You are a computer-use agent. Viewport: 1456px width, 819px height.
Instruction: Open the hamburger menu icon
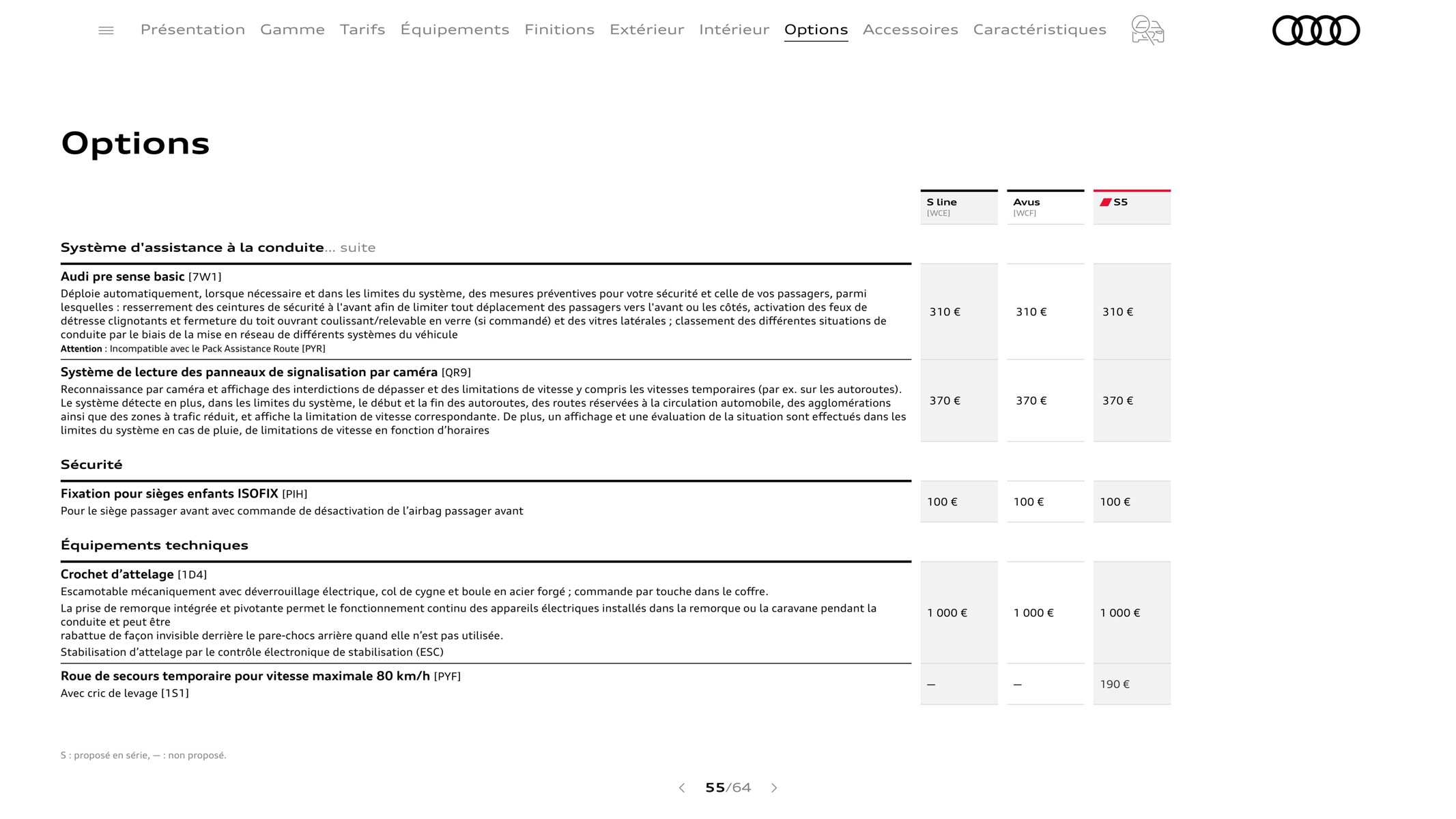pos(106,30)
